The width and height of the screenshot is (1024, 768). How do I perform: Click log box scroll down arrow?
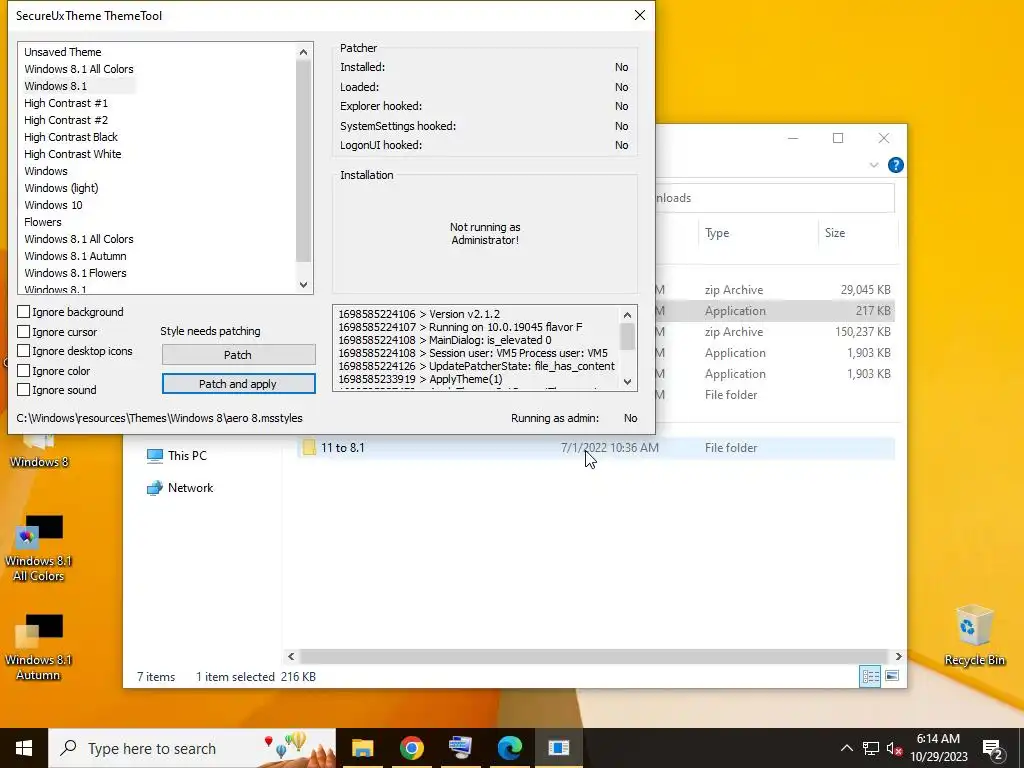point(627,381)
